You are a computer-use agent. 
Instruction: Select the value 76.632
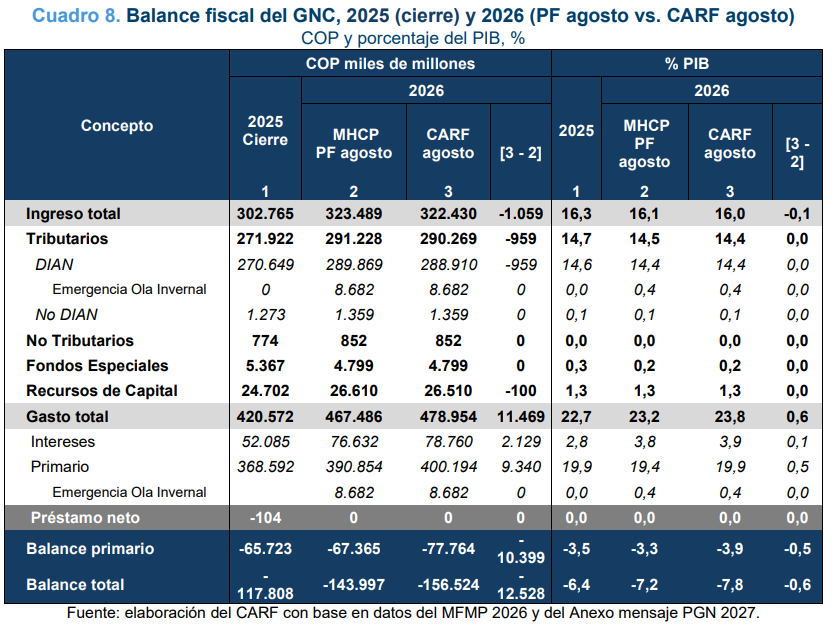354,442
